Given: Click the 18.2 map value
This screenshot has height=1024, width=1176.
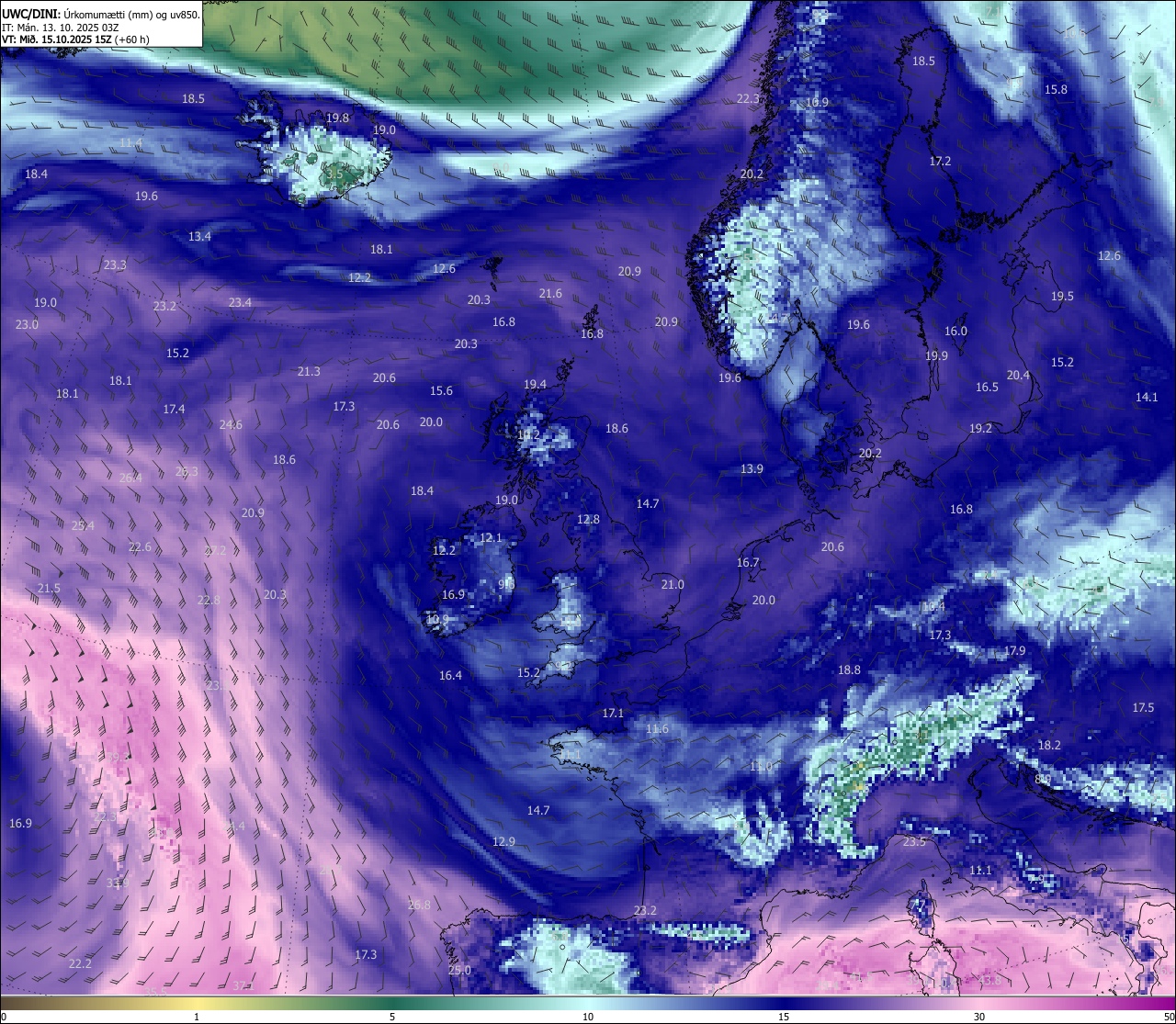Looking at the screenshot, I should pos(1049,746).
